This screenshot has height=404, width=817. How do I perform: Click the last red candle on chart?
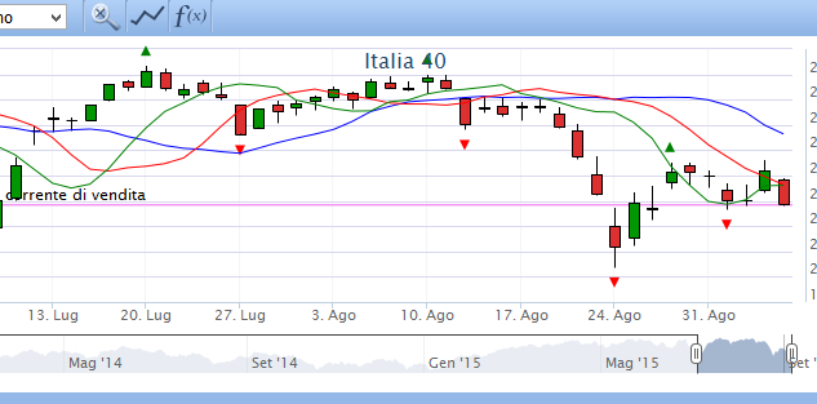(x=784, y=192)
